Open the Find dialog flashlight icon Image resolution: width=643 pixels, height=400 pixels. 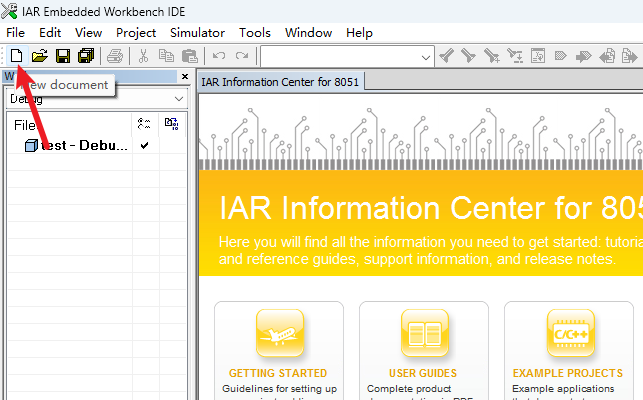coord(491,55)
